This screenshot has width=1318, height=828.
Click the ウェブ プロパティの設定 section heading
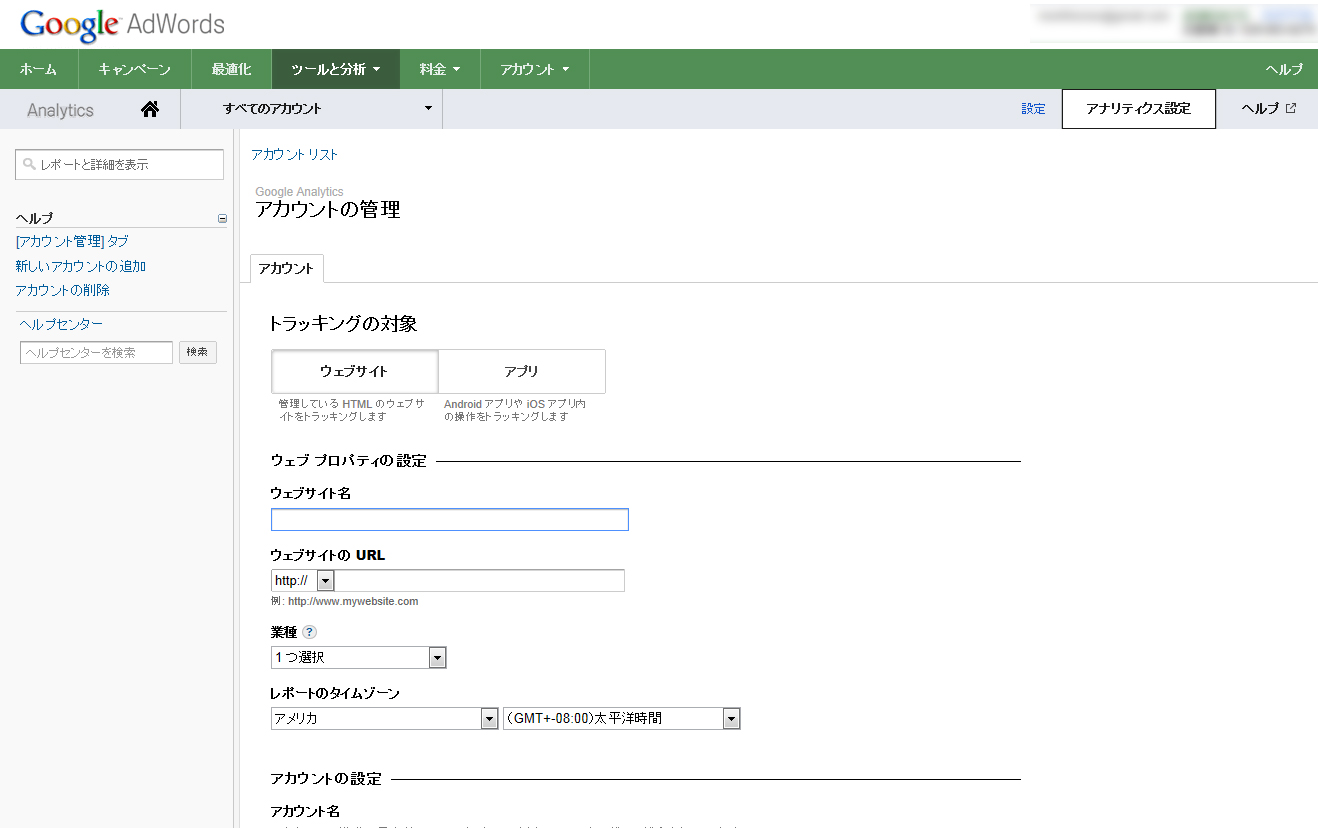(x=348, y=461)
